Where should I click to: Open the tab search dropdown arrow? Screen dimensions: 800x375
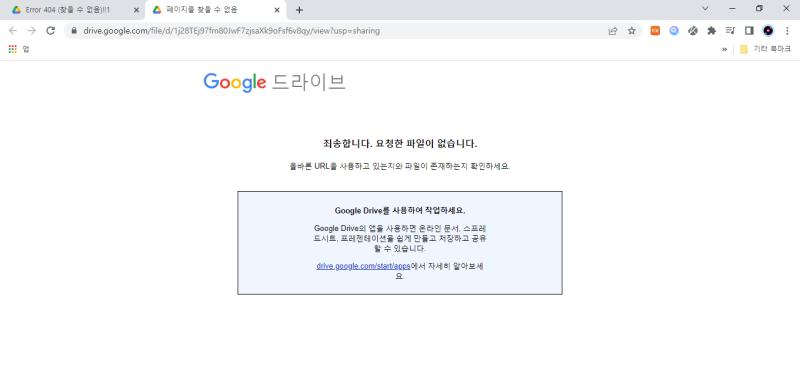tap(705, 9)
